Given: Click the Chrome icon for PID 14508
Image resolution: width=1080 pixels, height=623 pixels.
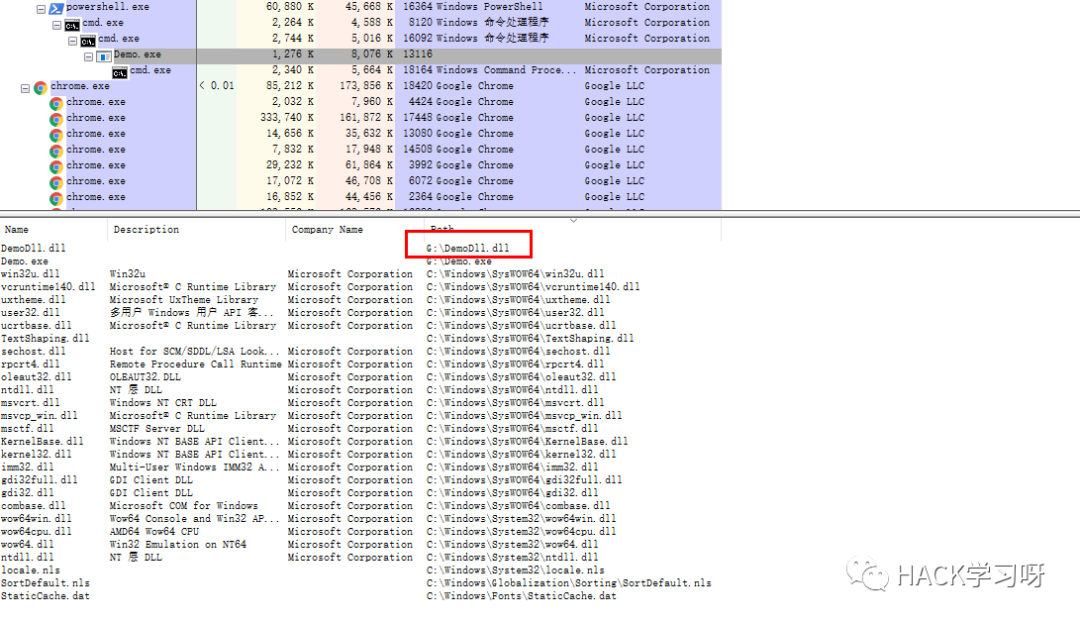Looking at the screenshot, I should click(56, 151).
